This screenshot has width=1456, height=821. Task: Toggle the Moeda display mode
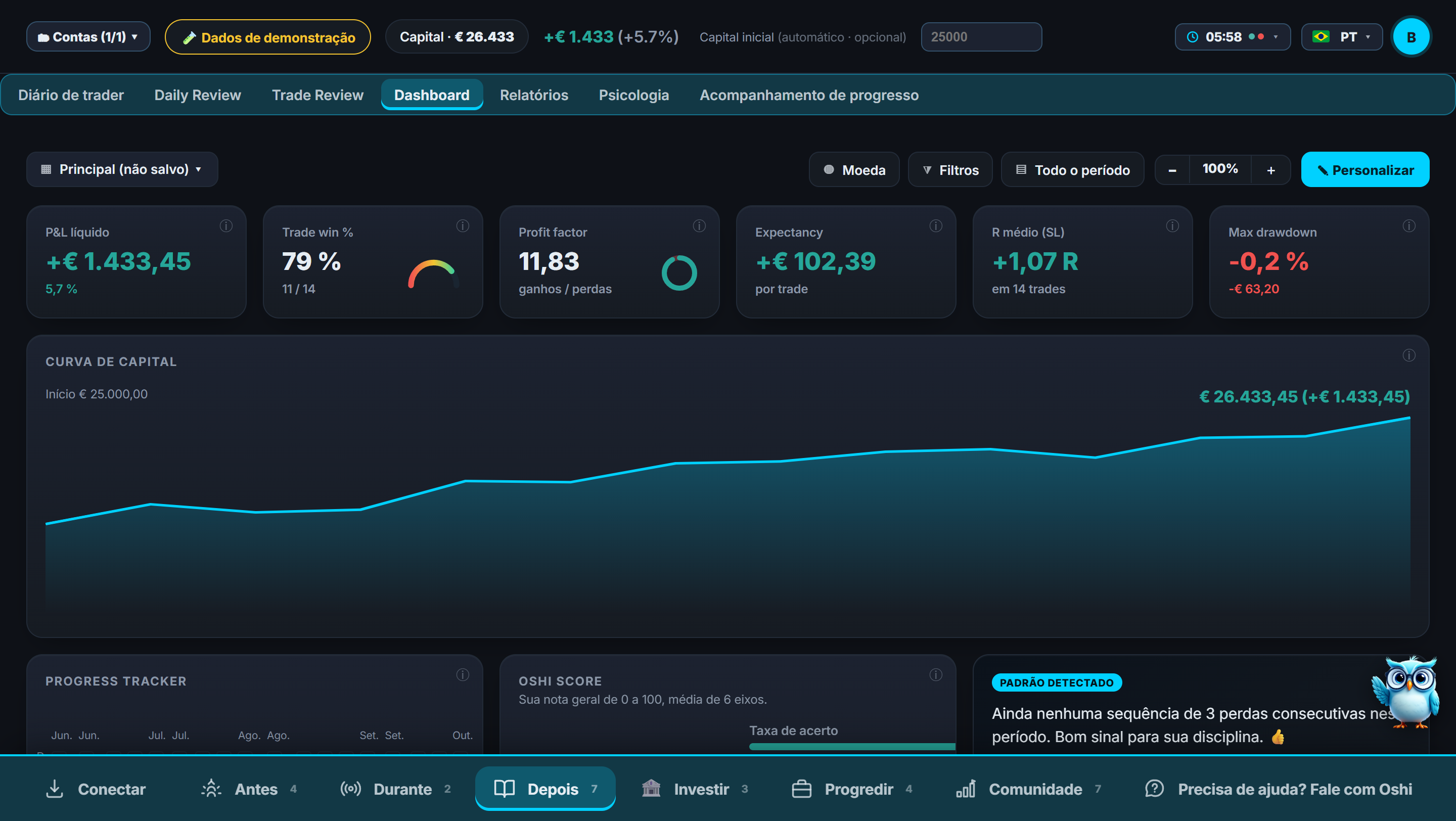[854, 169]
